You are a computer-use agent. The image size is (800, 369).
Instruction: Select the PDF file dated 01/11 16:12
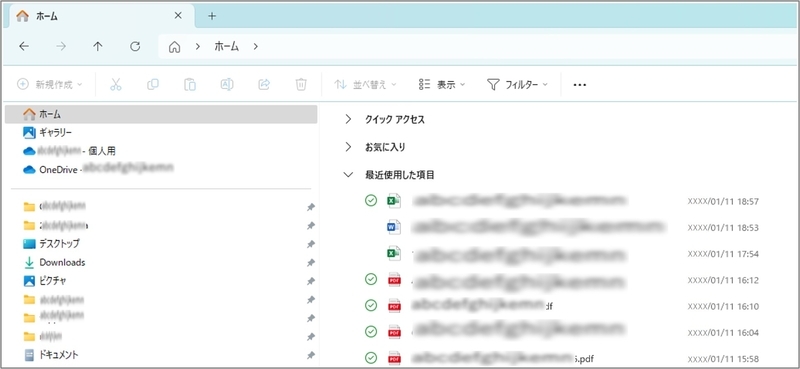[561, 280]
